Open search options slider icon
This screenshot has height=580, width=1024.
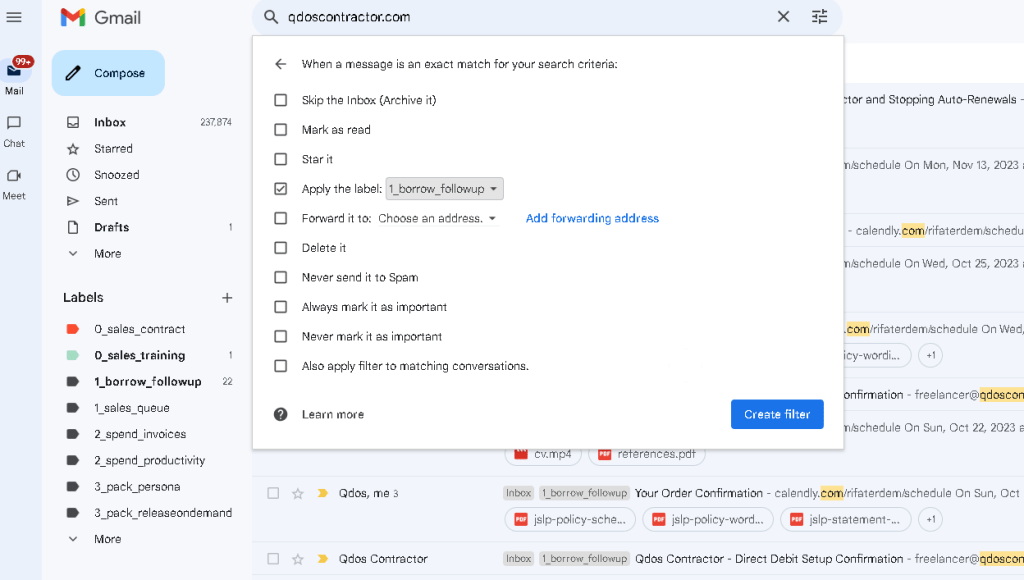click(x=820, y=17)
